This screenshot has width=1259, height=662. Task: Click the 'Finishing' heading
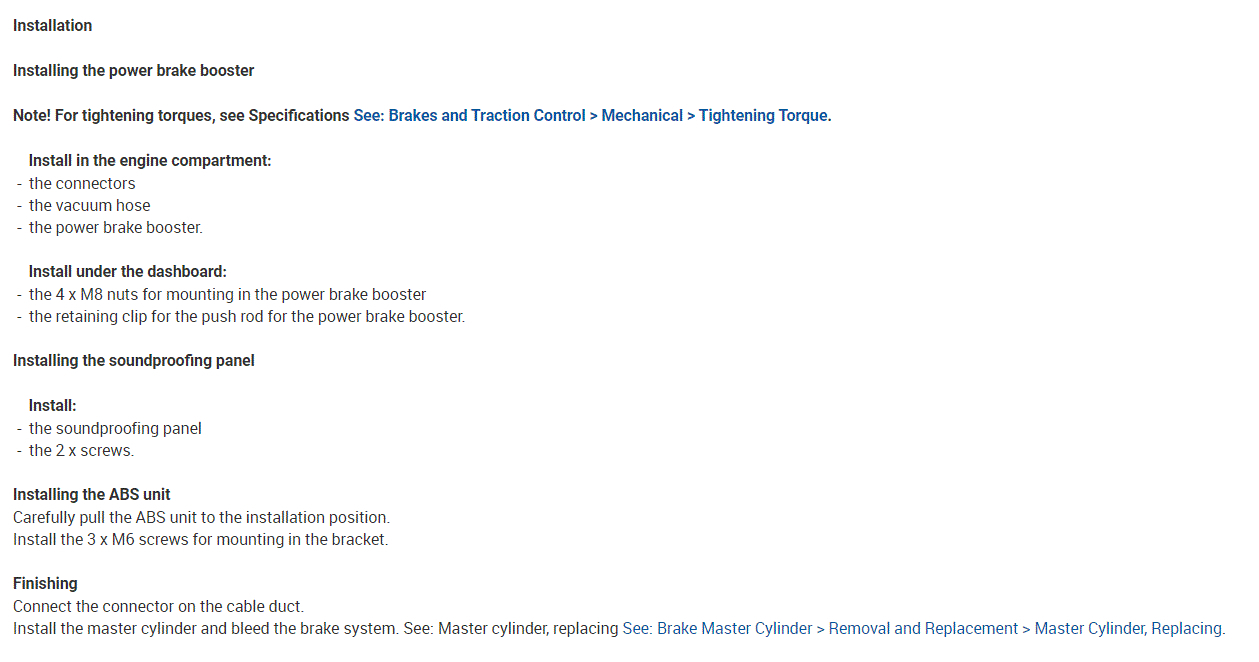[45, 584]
